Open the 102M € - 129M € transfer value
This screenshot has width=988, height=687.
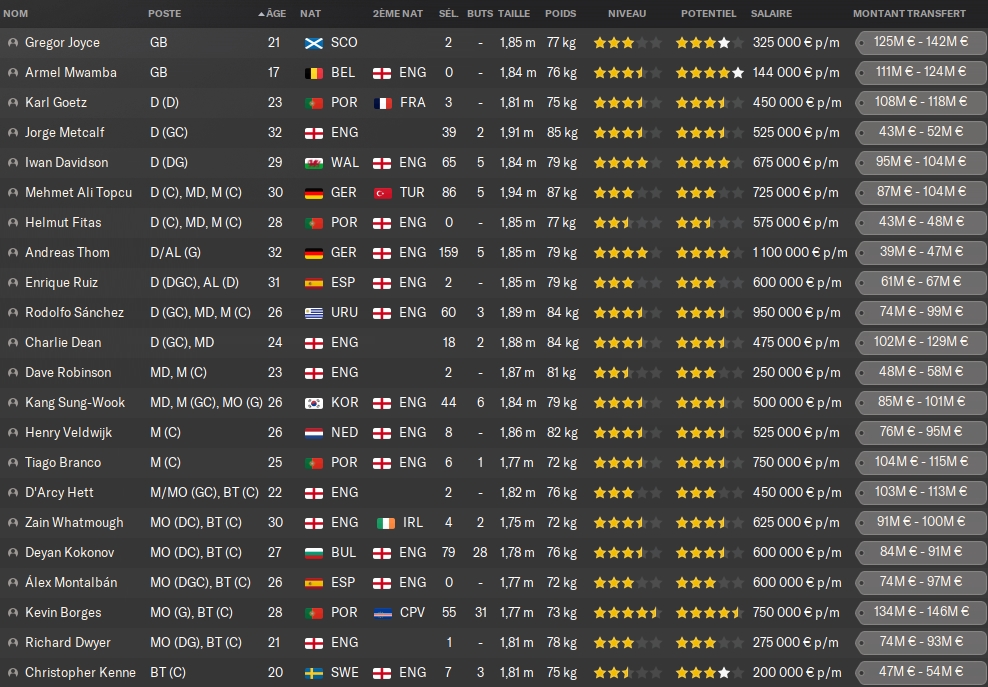pyautogui.click(x=921, y=342)
